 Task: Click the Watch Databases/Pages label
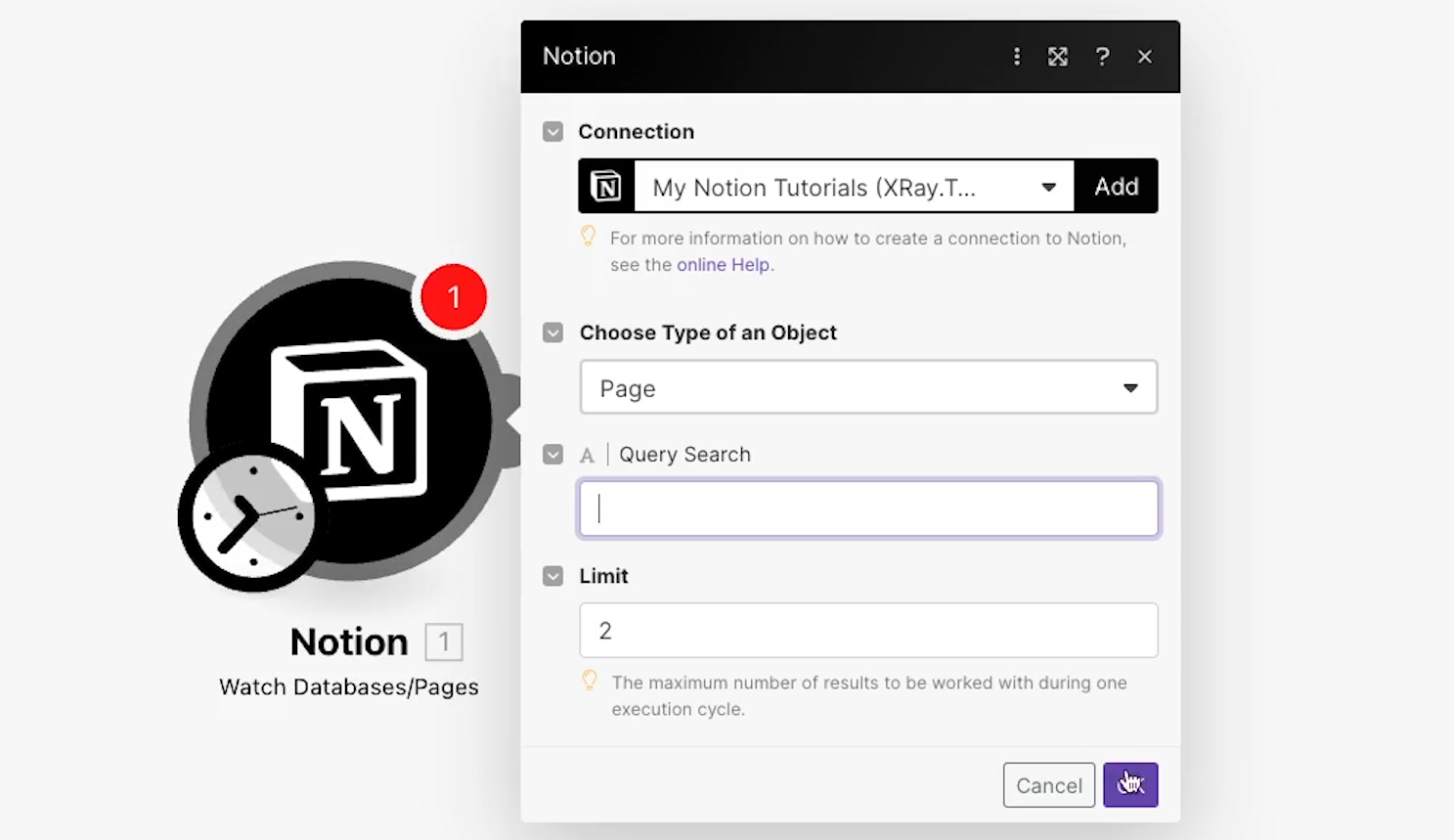click(x=349, y=687)
